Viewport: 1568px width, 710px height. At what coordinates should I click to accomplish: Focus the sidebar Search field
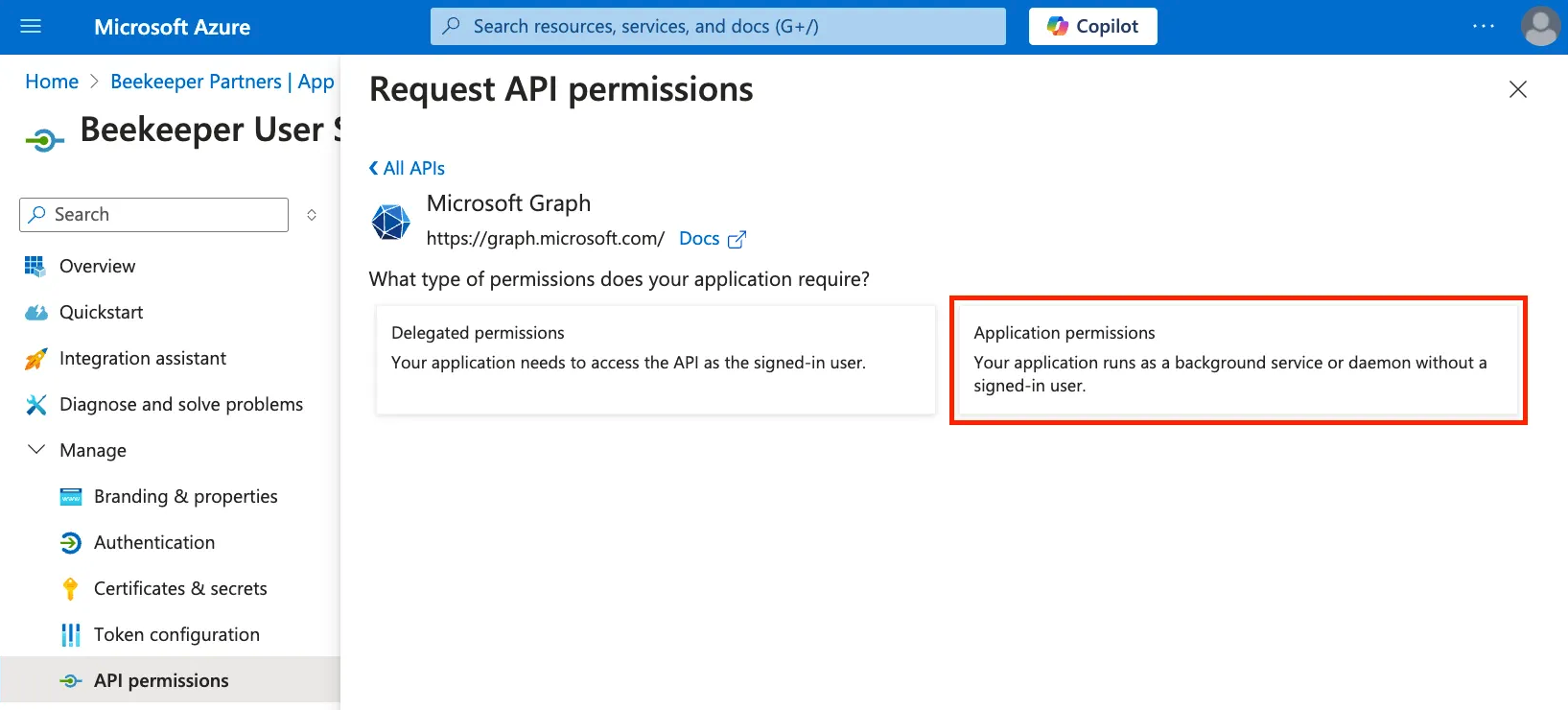pyautogui.click(x=153, y=215)
